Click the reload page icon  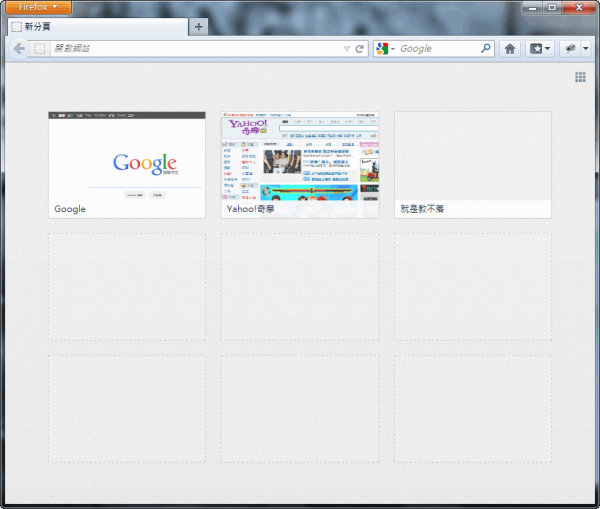[359, 48]
